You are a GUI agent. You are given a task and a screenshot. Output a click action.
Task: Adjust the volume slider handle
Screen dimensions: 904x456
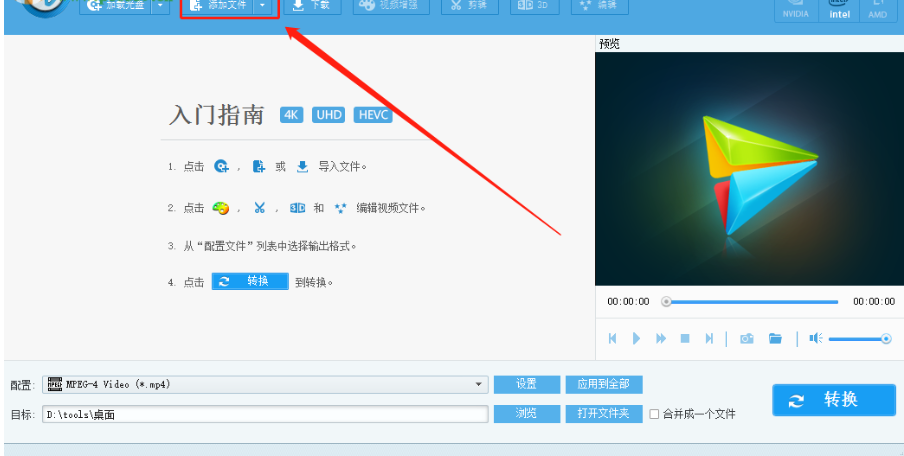886,339
